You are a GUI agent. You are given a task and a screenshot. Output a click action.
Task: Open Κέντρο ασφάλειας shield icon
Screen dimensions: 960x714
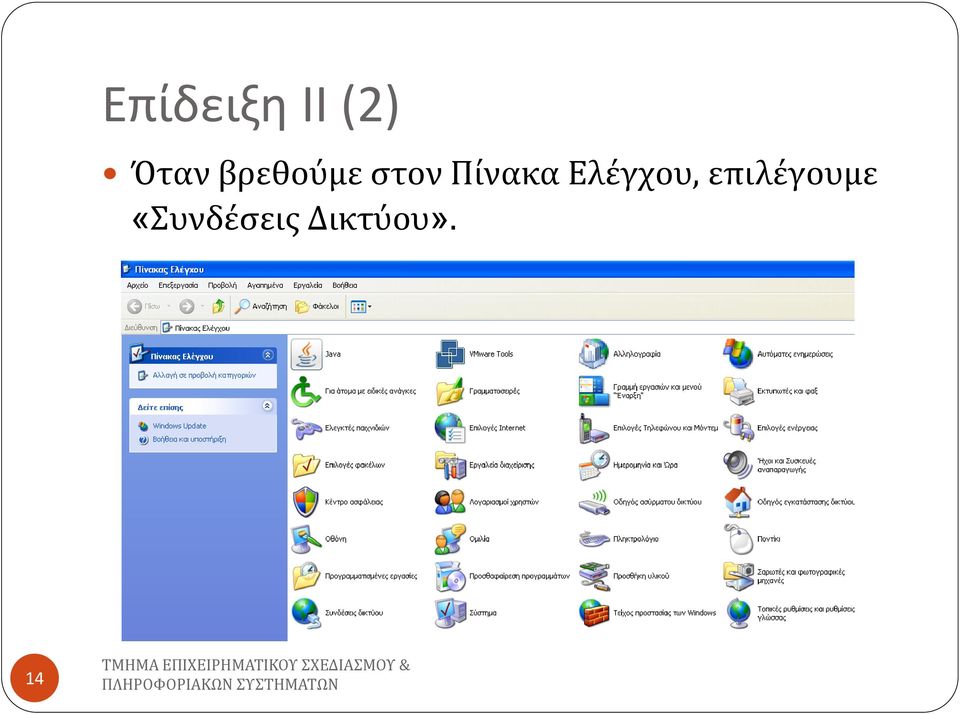coord(306,502)
